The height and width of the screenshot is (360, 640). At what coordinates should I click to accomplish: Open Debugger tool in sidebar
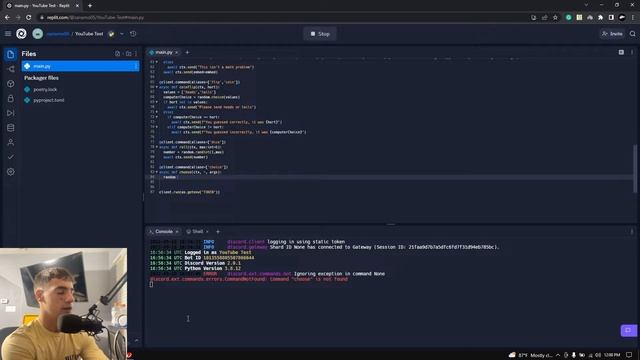[11, 113]
